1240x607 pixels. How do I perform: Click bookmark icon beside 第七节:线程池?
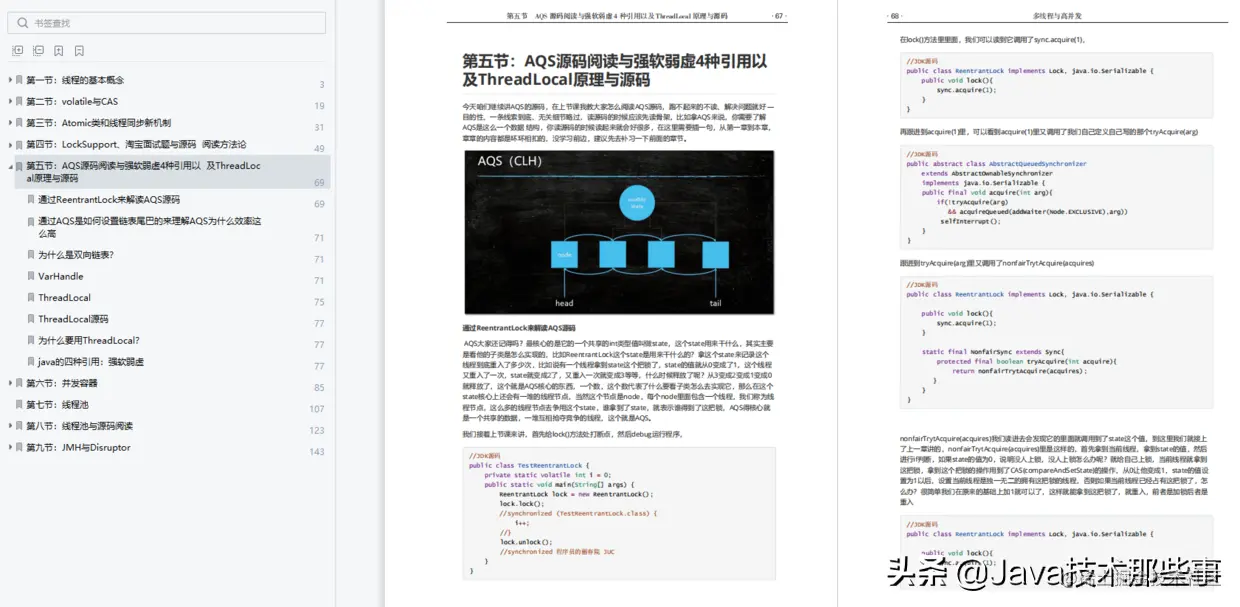19,405
